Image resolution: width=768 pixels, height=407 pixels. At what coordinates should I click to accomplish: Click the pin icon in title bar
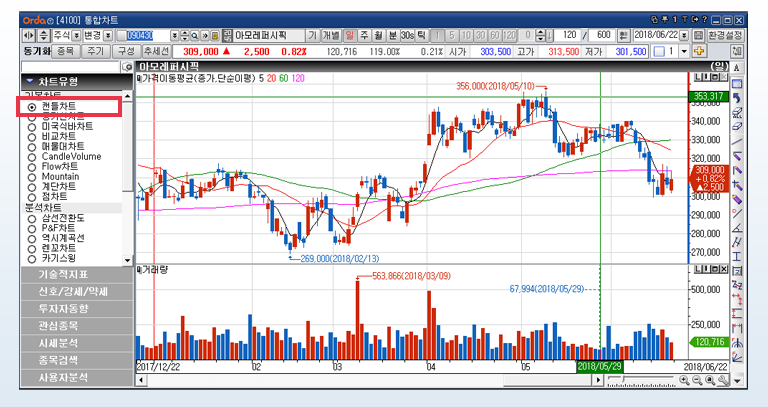tap(664, 20)
